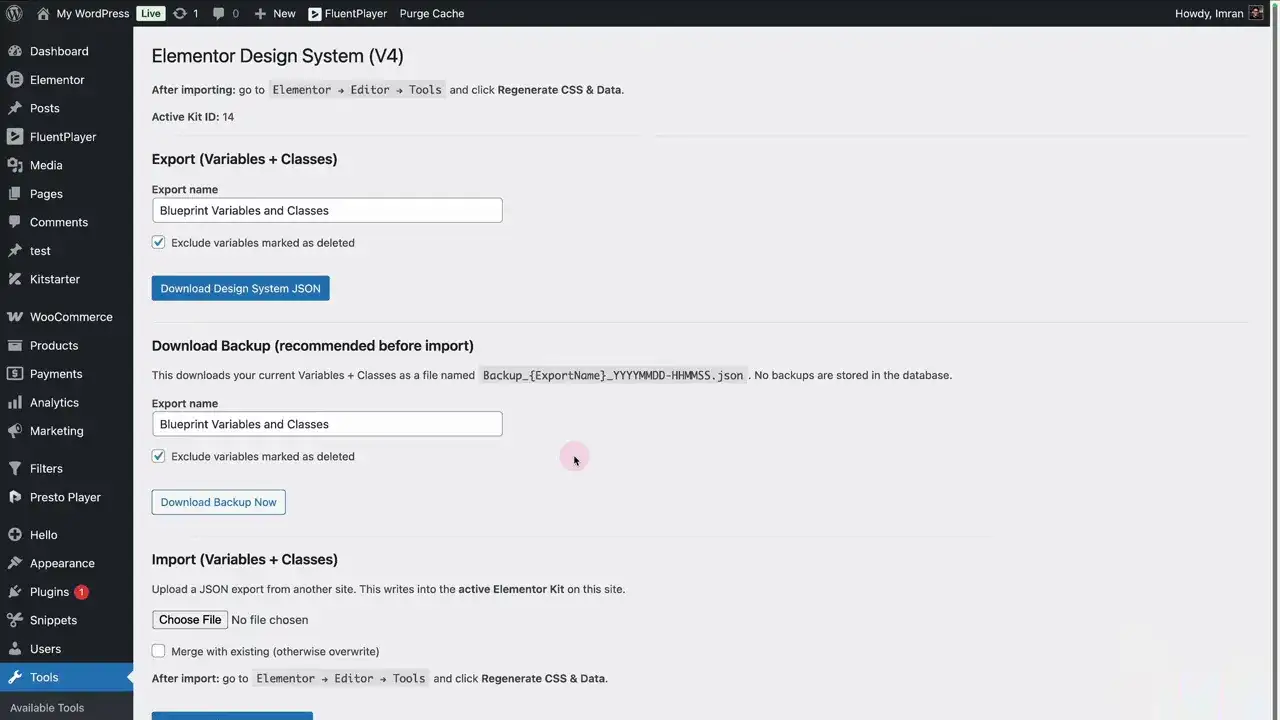Toggle Exclude deleted variables under Download Backup

158,456
